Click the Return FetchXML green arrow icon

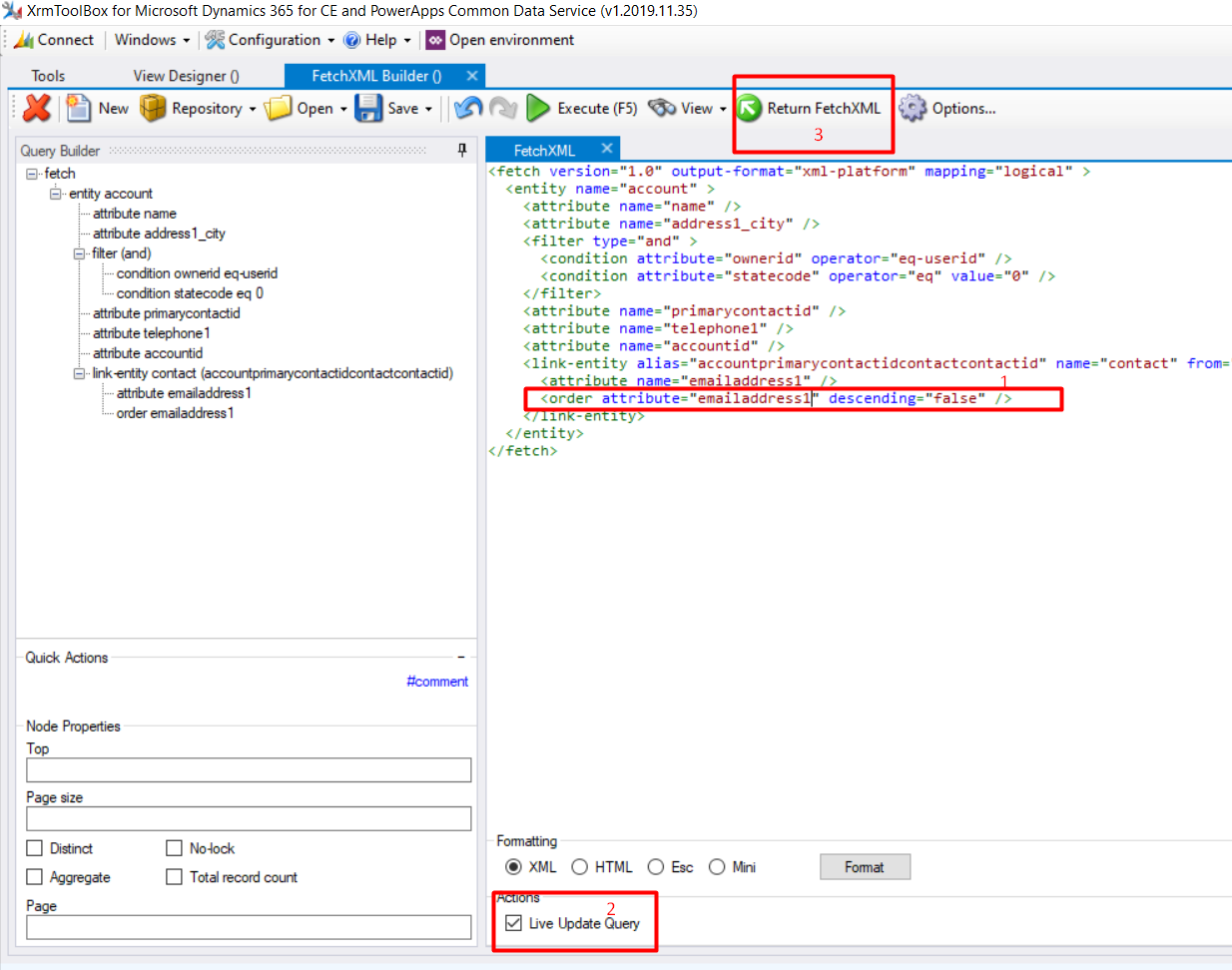pos(750,108)
